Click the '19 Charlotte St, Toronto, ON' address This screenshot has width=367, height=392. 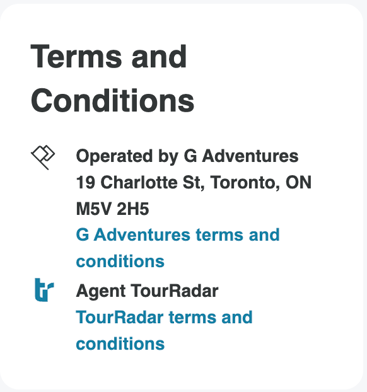pos(194,183)
